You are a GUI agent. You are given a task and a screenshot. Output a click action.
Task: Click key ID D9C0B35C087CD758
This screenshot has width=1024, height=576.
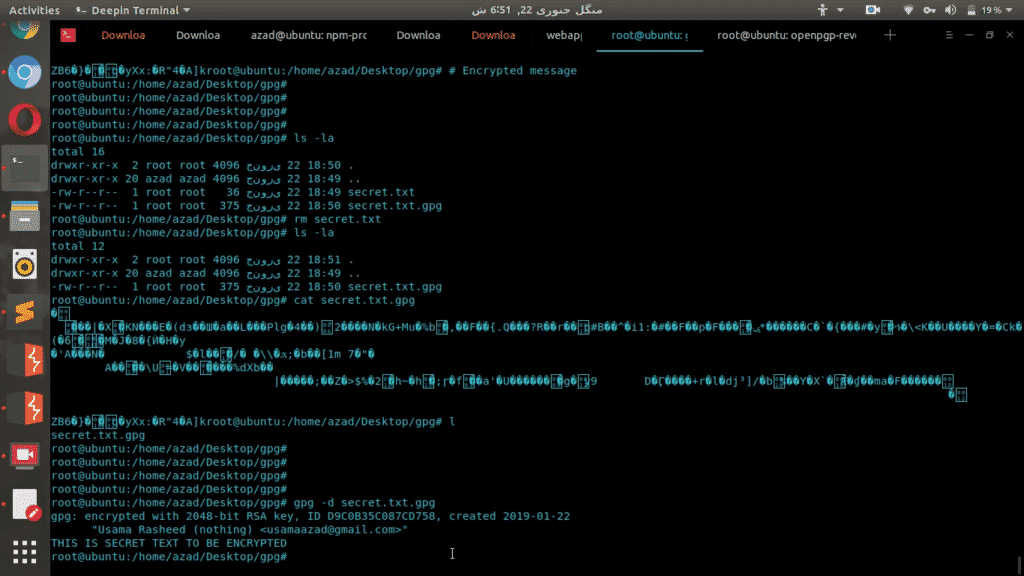click(x=381, y=517)
